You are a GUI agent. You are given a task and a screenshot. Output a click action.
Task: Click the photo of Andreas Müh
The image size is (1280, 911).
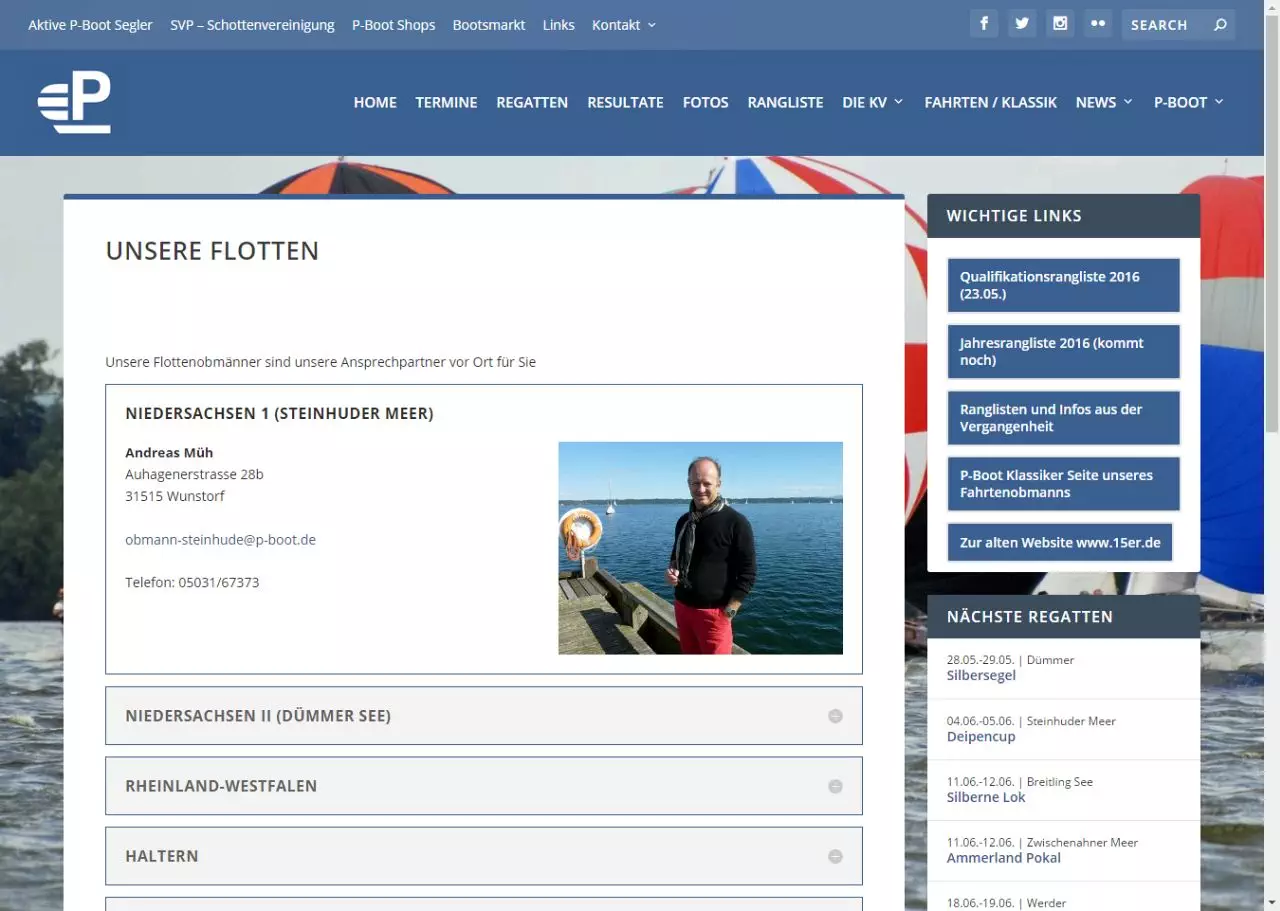(x=700, y=548)
